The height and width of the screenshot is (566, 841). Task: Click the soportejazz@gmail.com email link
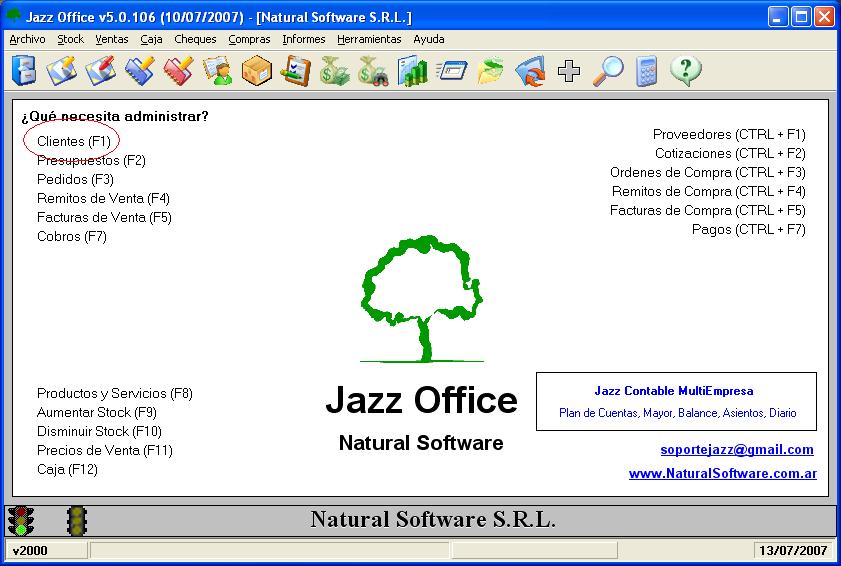click(737, 450)
